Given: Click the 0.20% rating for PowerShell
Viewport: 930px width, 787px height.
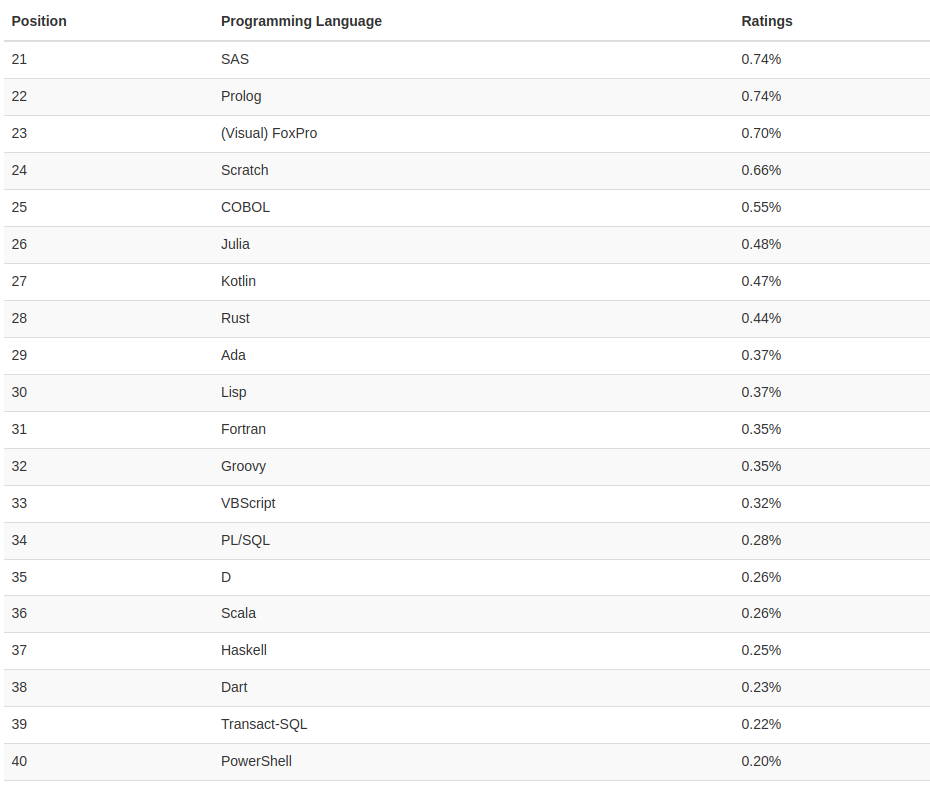Looking at the screenshot, I should 761,761.
